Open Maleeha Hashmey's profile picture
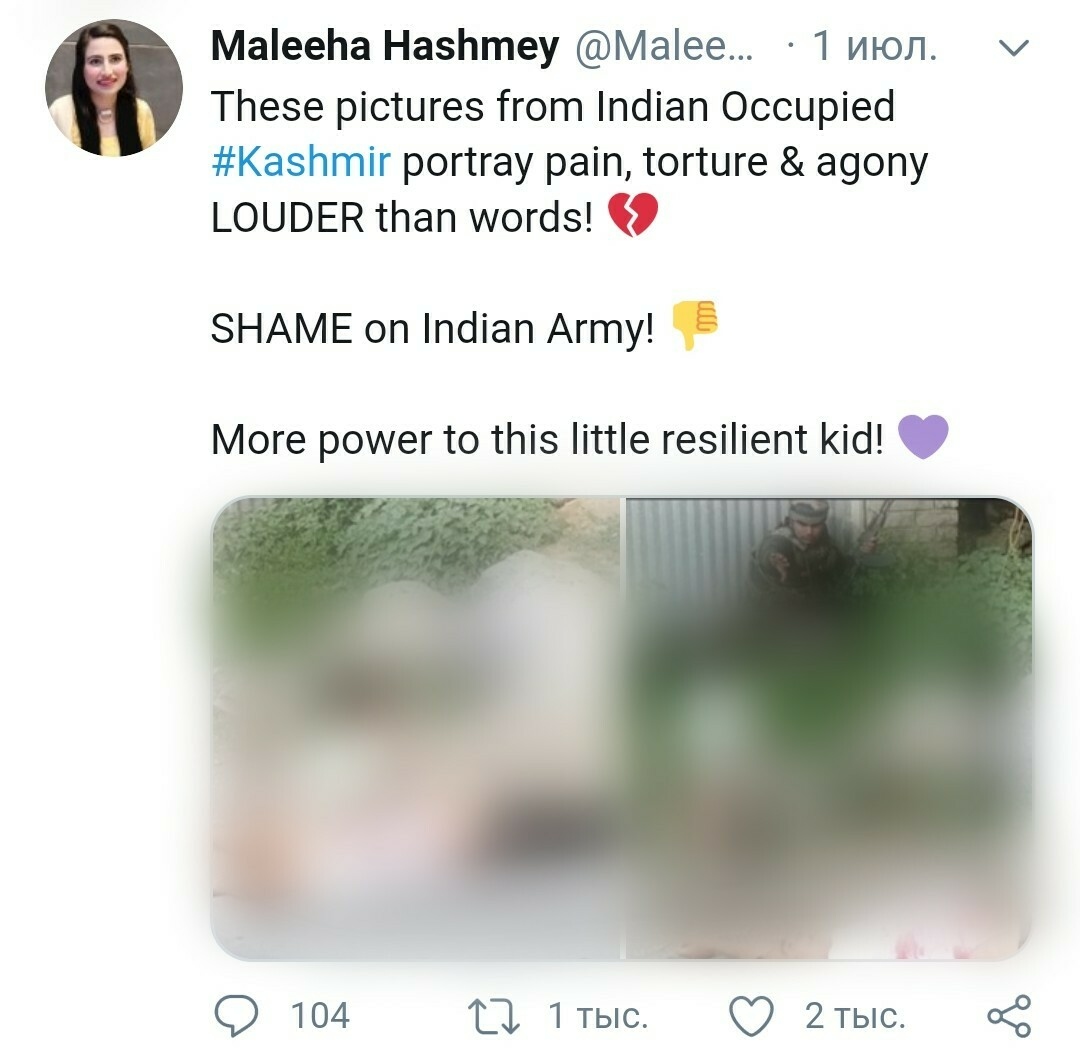The height and width of the screenshot is (1064, 1080). (114, 88)
